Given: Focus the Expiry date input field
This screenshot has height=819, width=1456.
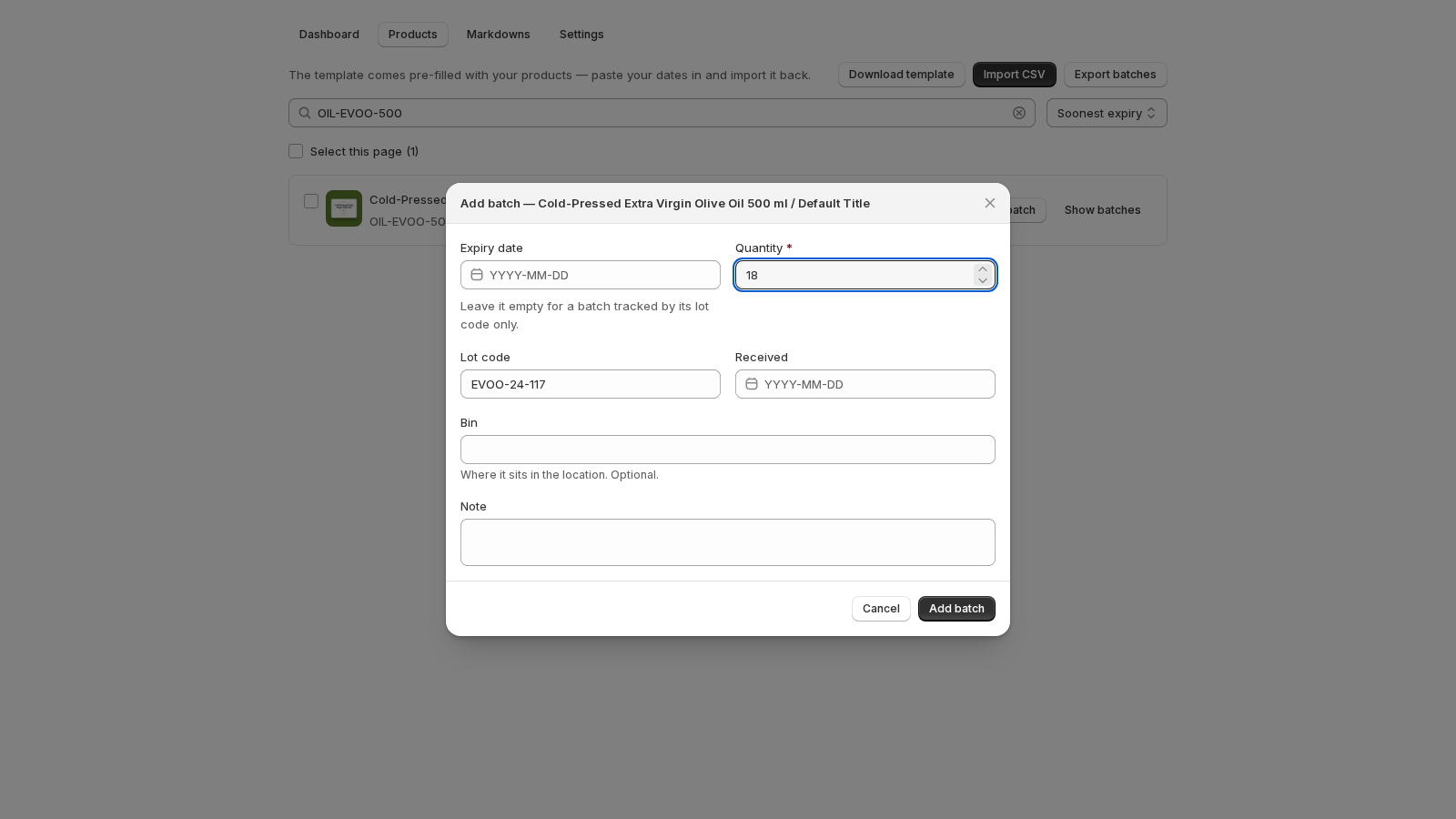Looking at the screenshot, I should (591, 275).
